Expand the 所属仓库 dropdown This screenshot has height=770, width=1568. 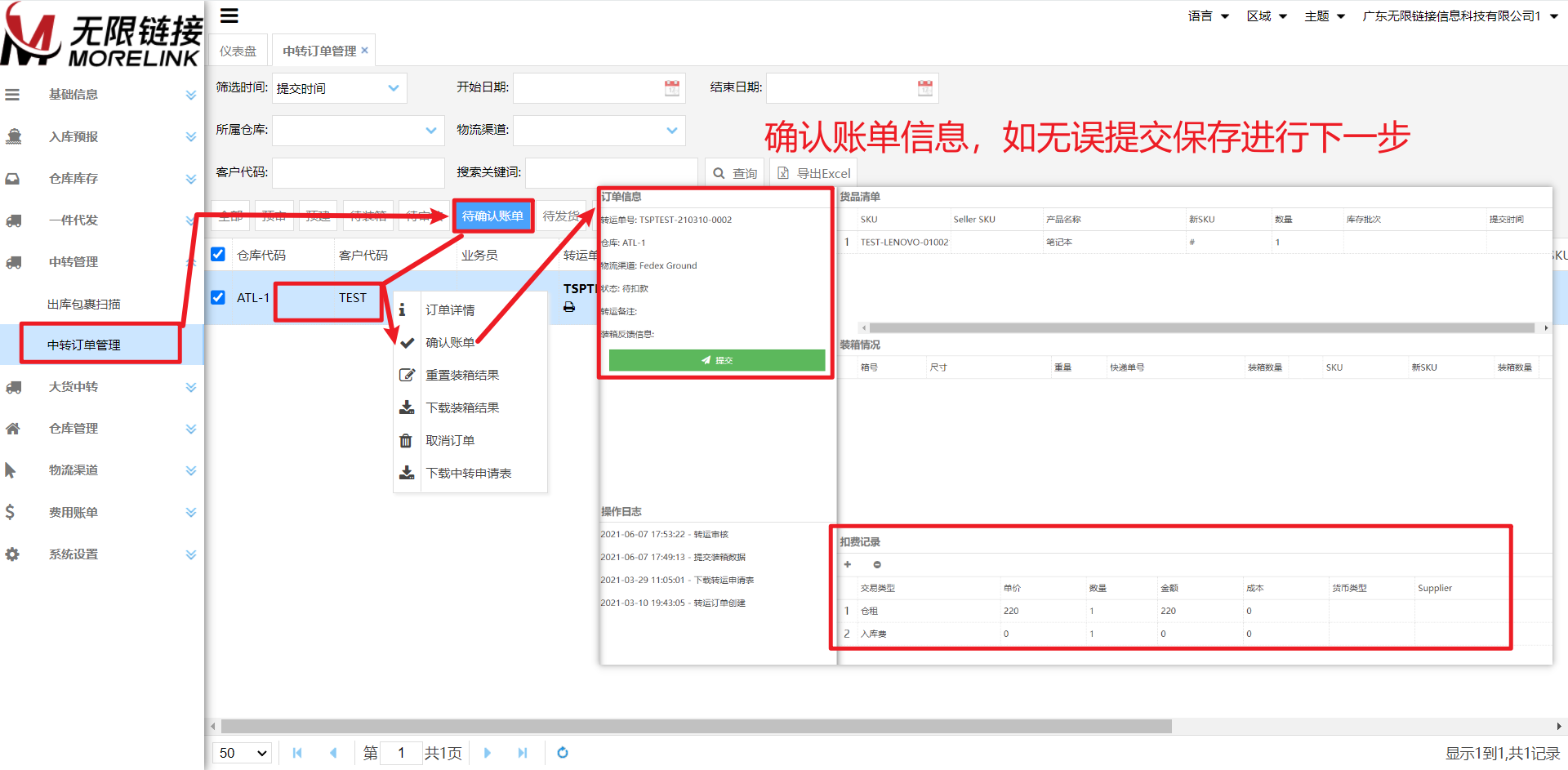coord(358,131)
